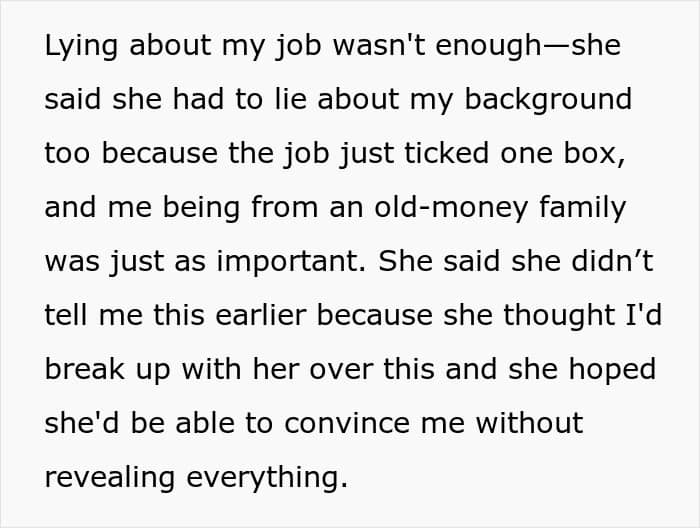Click the word "family"
700x528 pixels.
coord(581,208)
